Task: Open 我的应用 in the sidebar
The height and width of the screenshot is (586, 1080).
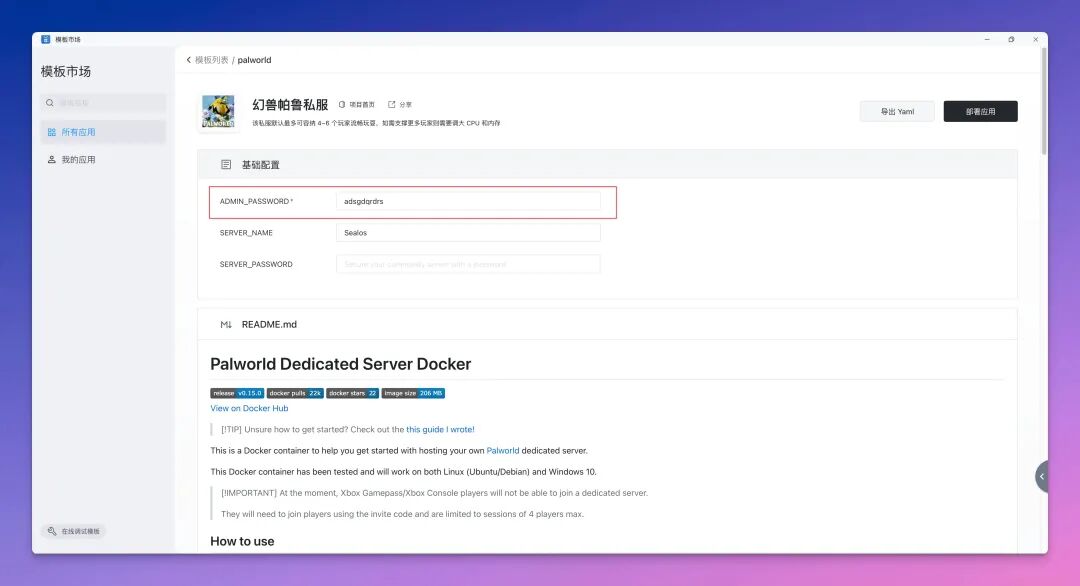Action: (x=103, y=159)
